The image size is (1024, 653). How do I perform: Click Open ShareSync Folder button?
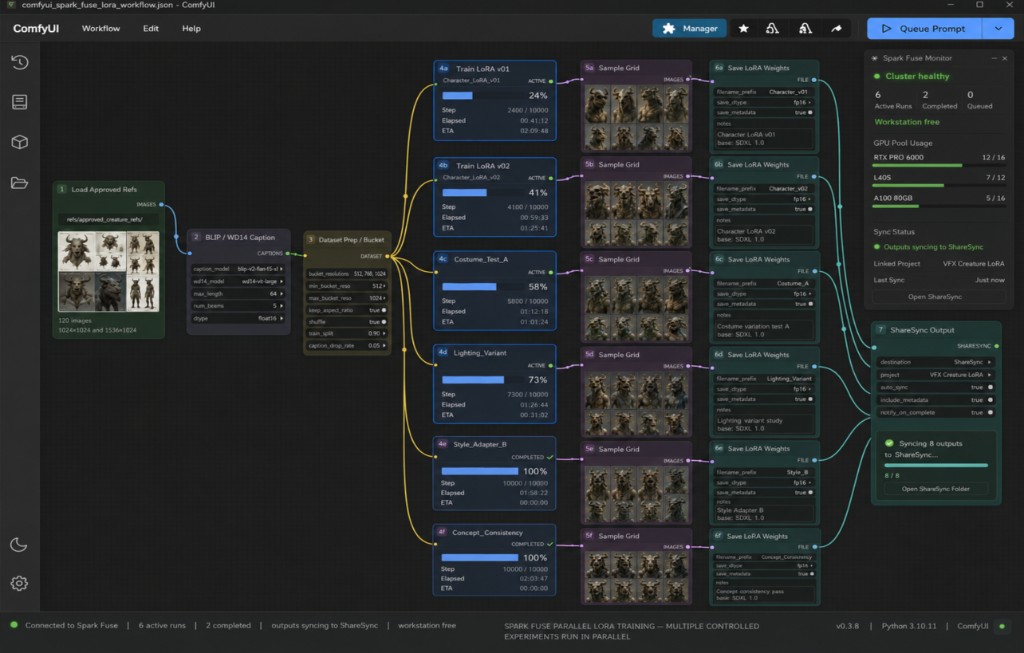(935, 488)
